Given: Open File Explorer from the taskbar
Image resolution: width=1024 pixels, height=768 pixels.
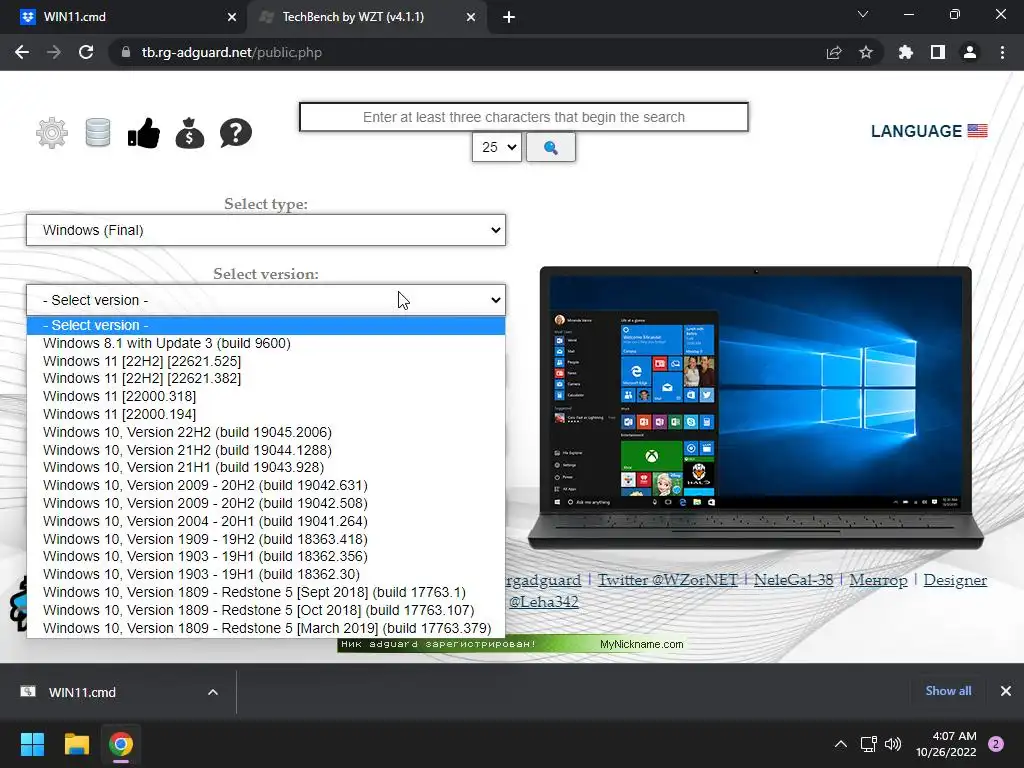Looking at the screenshot, I should point(76,744).
